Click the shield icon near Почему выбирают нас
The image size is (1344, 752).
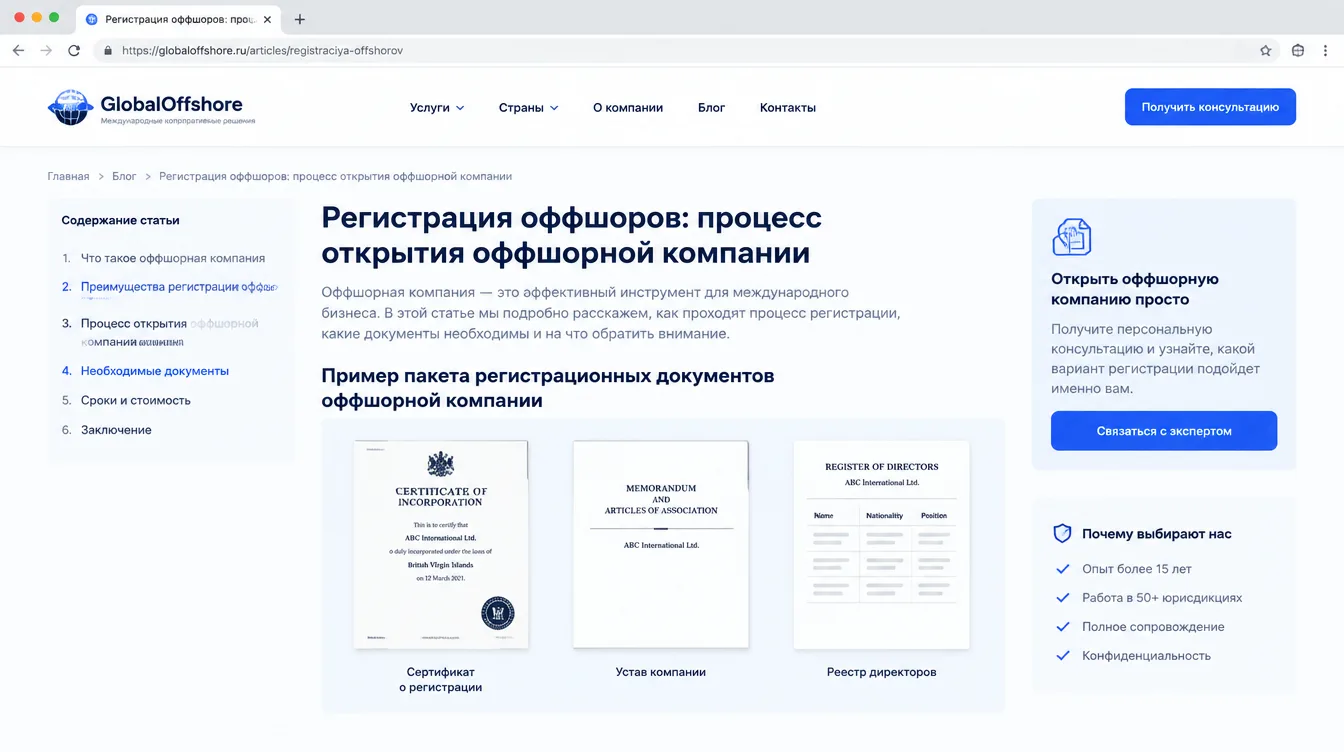point(1062,534)
